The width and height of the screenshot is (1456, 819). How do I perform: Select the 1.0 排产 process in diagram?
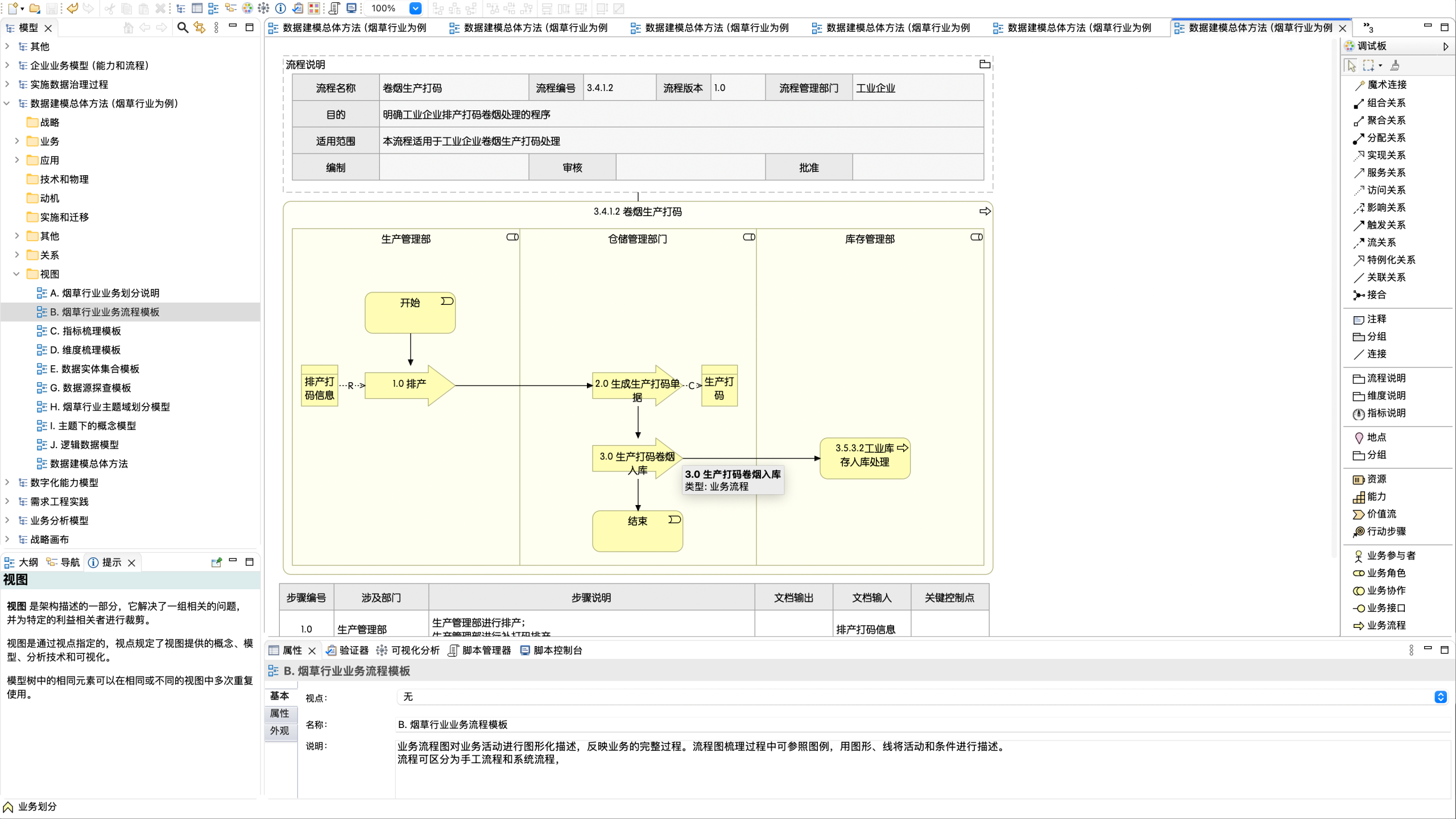tap(410, 384)
